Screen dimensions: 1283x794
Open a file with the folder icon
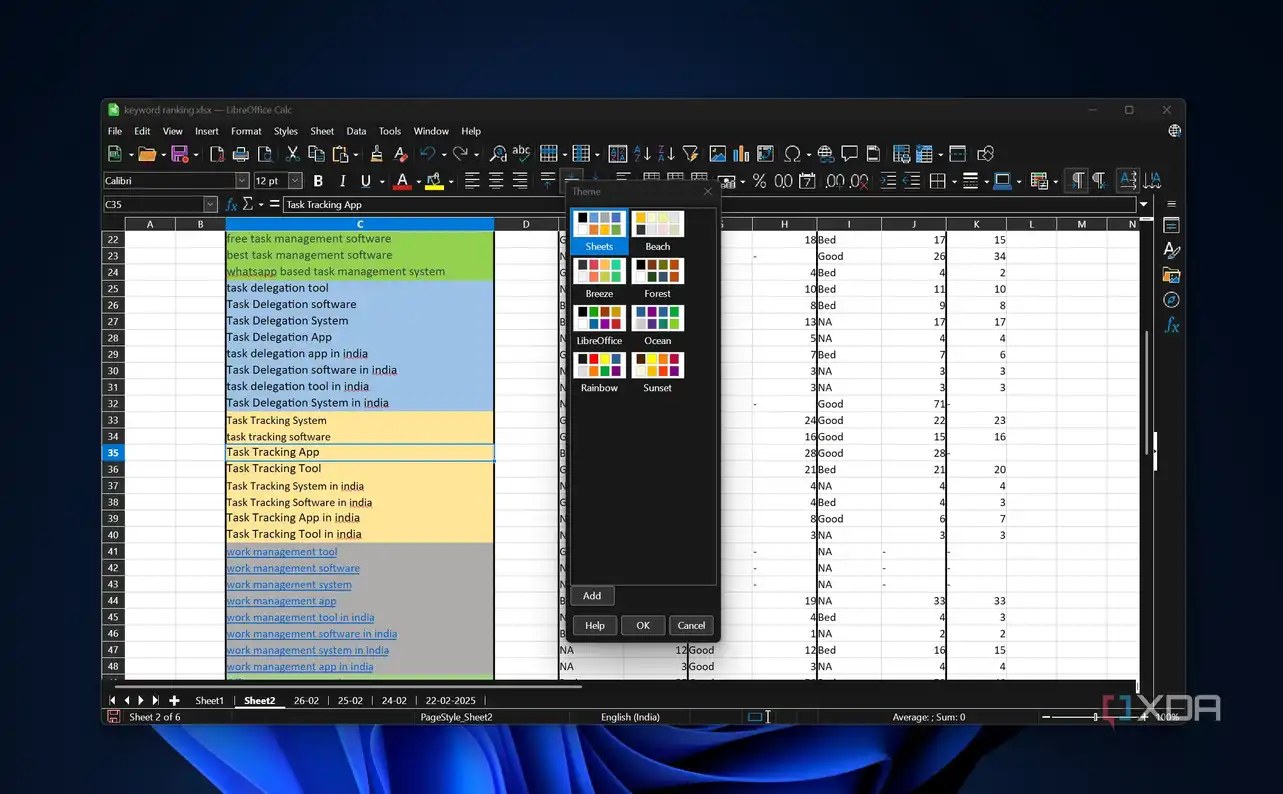tap(147, 154)
